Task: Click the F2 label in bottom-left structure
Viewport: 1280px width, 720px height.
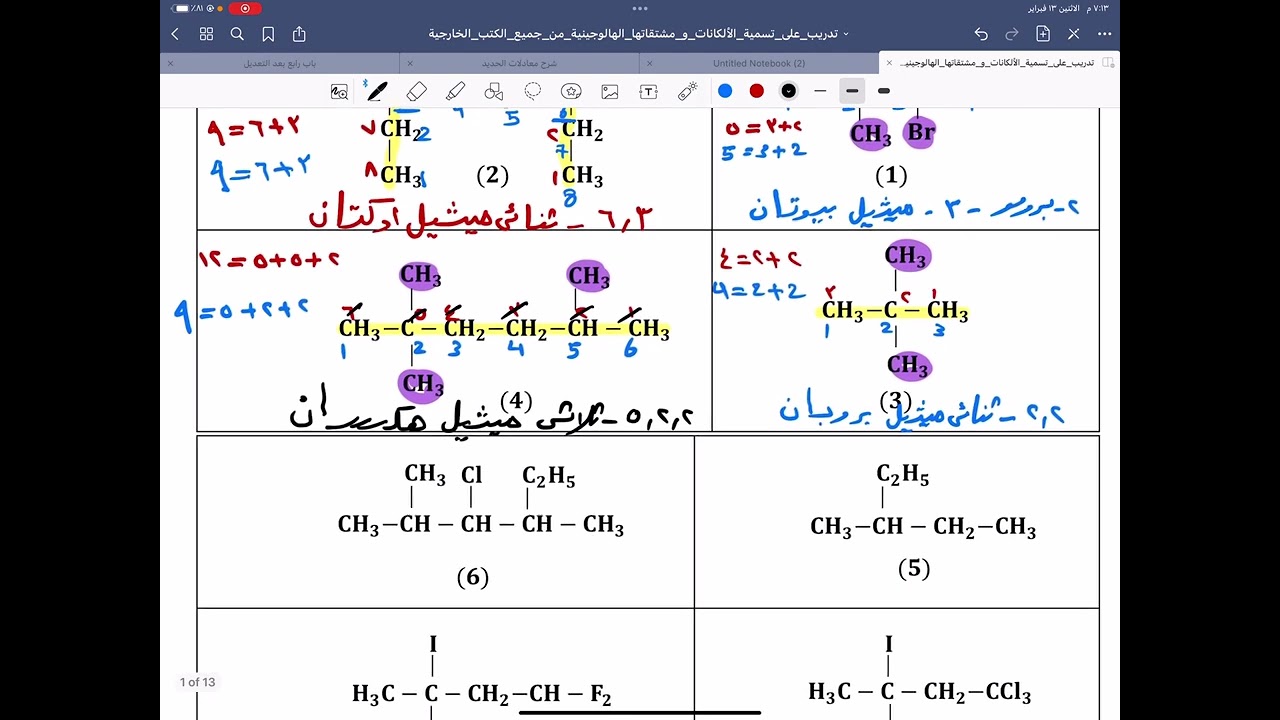Action: pyautogui.click(x=600, y=694)
